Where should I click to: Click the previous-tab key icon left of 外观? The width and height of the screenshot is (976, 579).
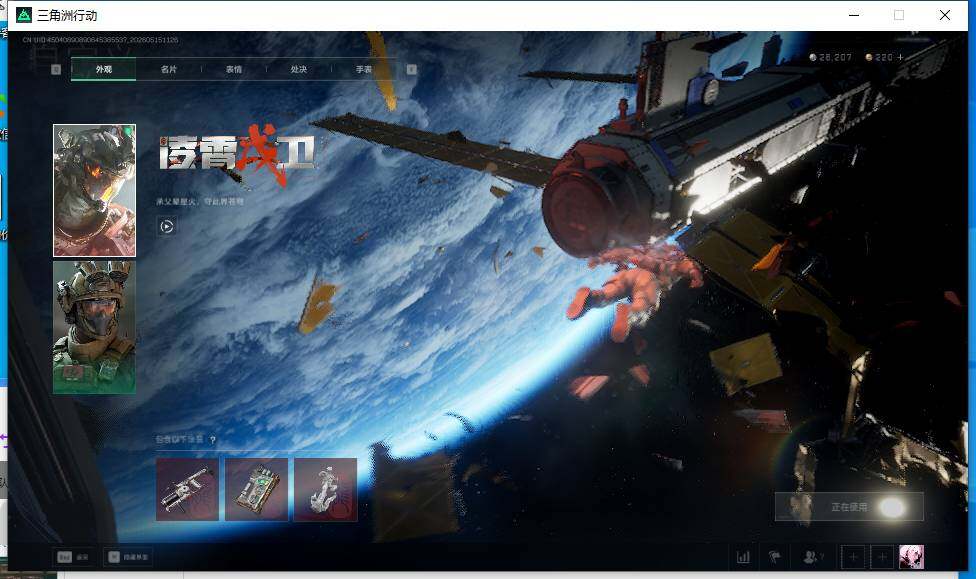(56, 69)
